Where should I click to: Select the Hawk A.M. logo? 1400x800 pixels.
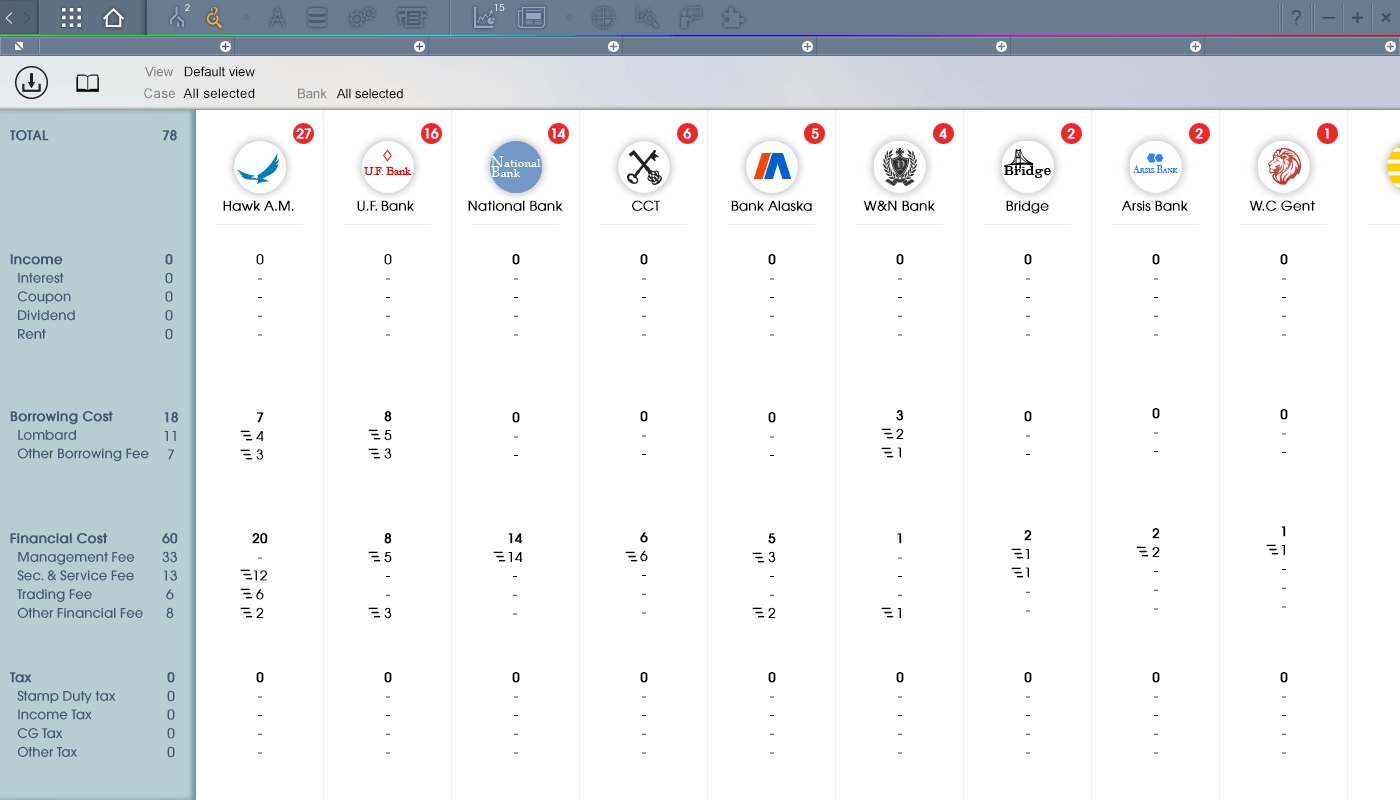tap(260, 166)
